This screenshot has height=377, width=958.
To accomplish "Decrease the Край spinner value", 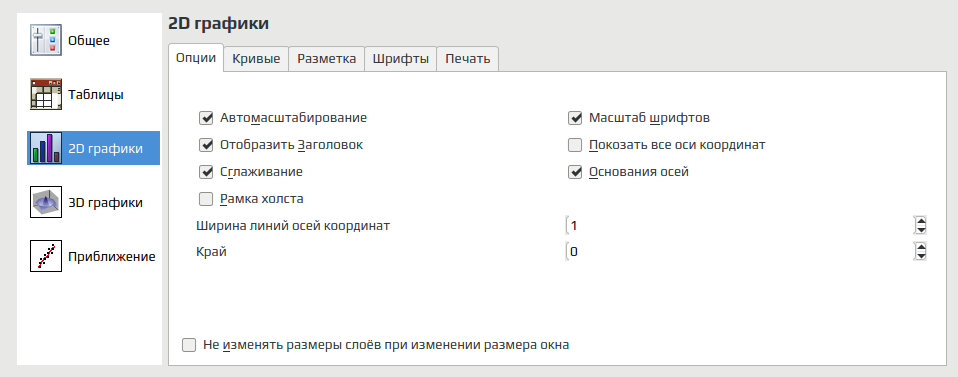I will (x=921, y=255).
